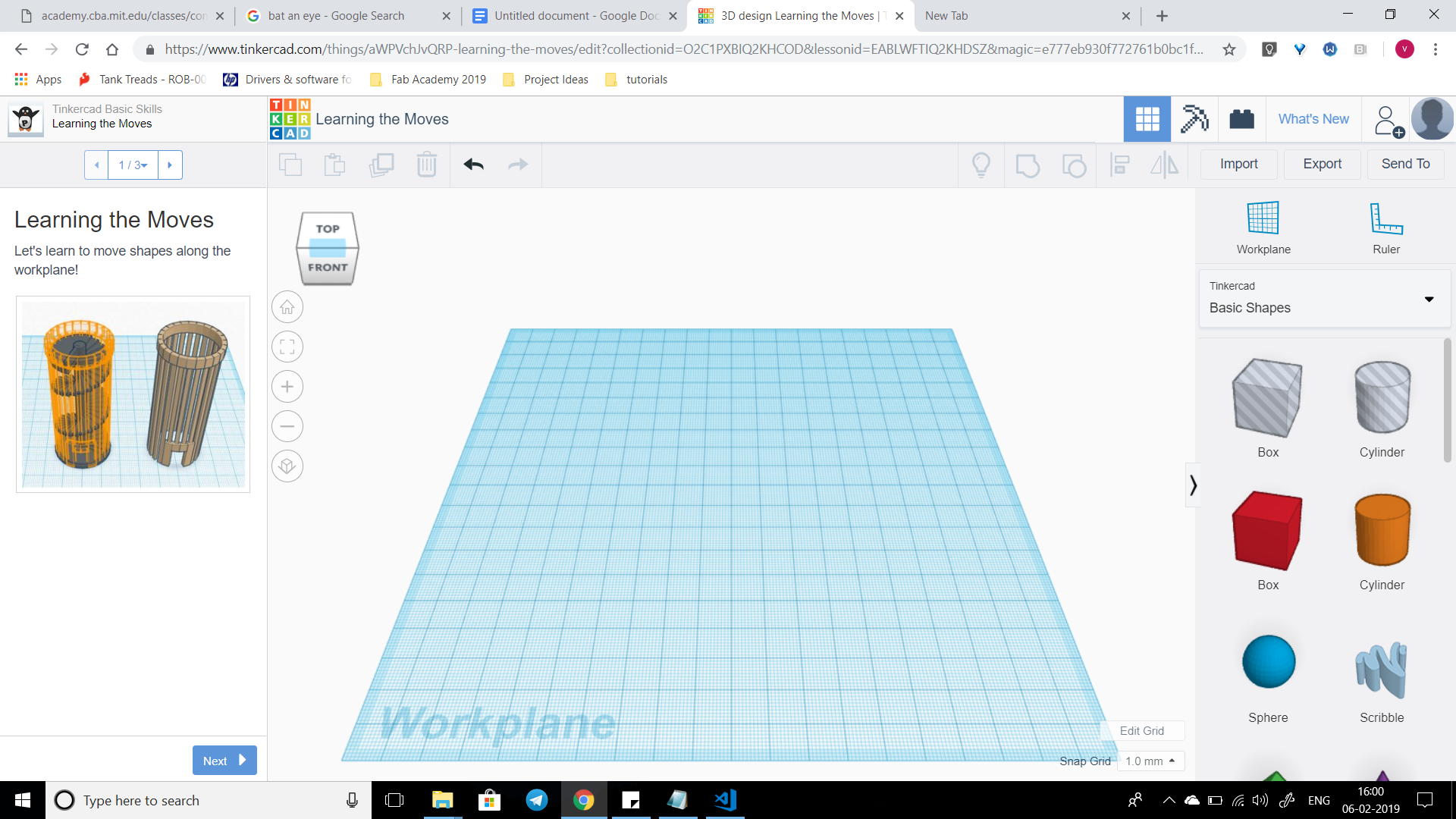Click the Export button
Image resolution: width=1456 pixels, height=819 pixels.
click(1322, 164)
